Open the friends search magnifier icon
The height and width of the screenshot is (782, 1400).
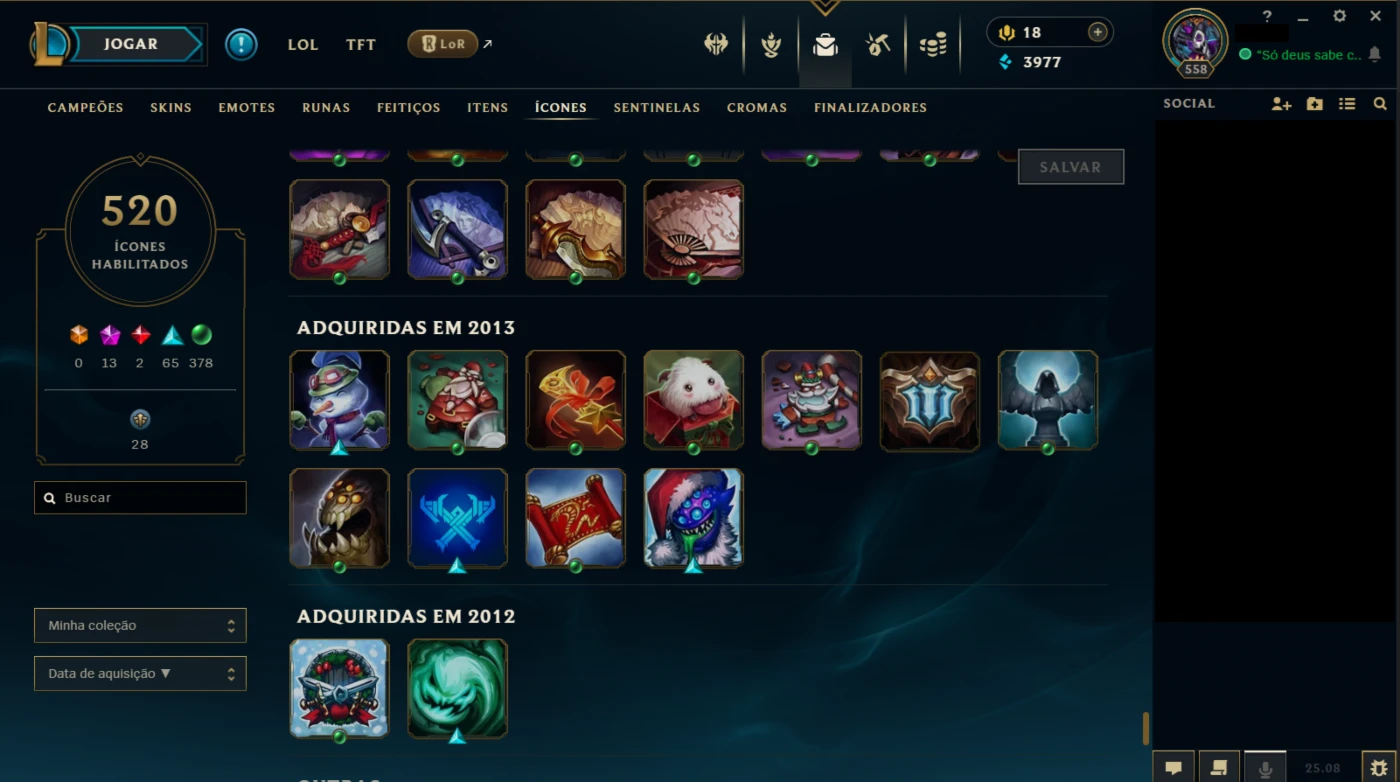(x=1380, y=104)
